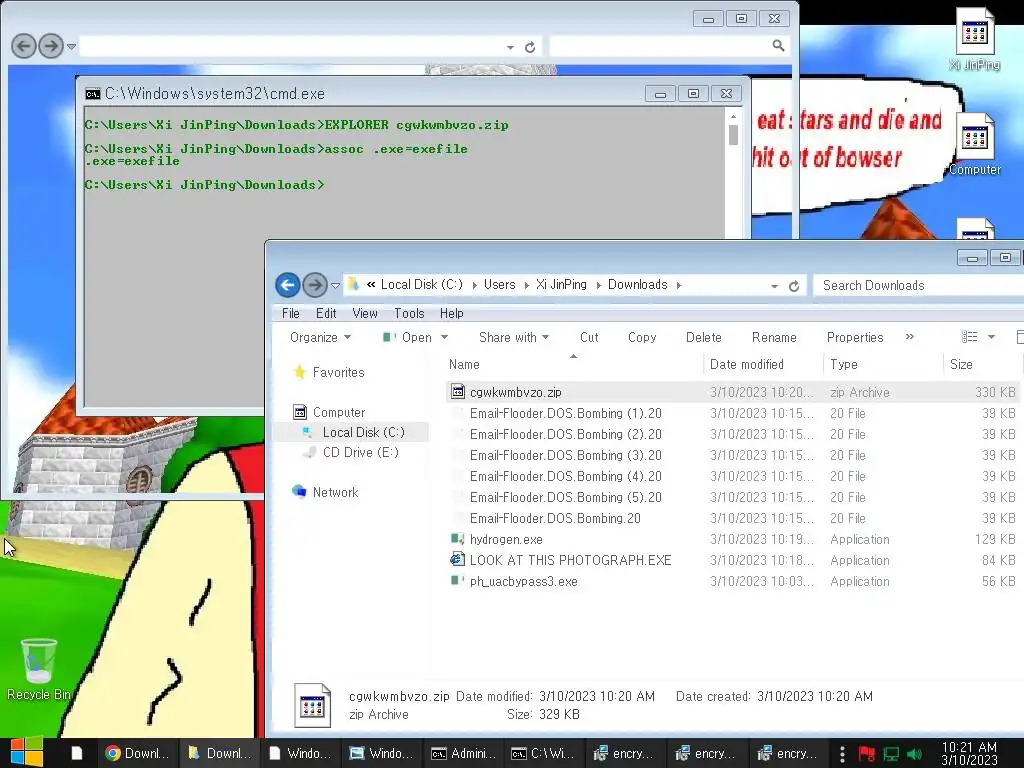Expand the arrow next to Open

click(445, 338)
